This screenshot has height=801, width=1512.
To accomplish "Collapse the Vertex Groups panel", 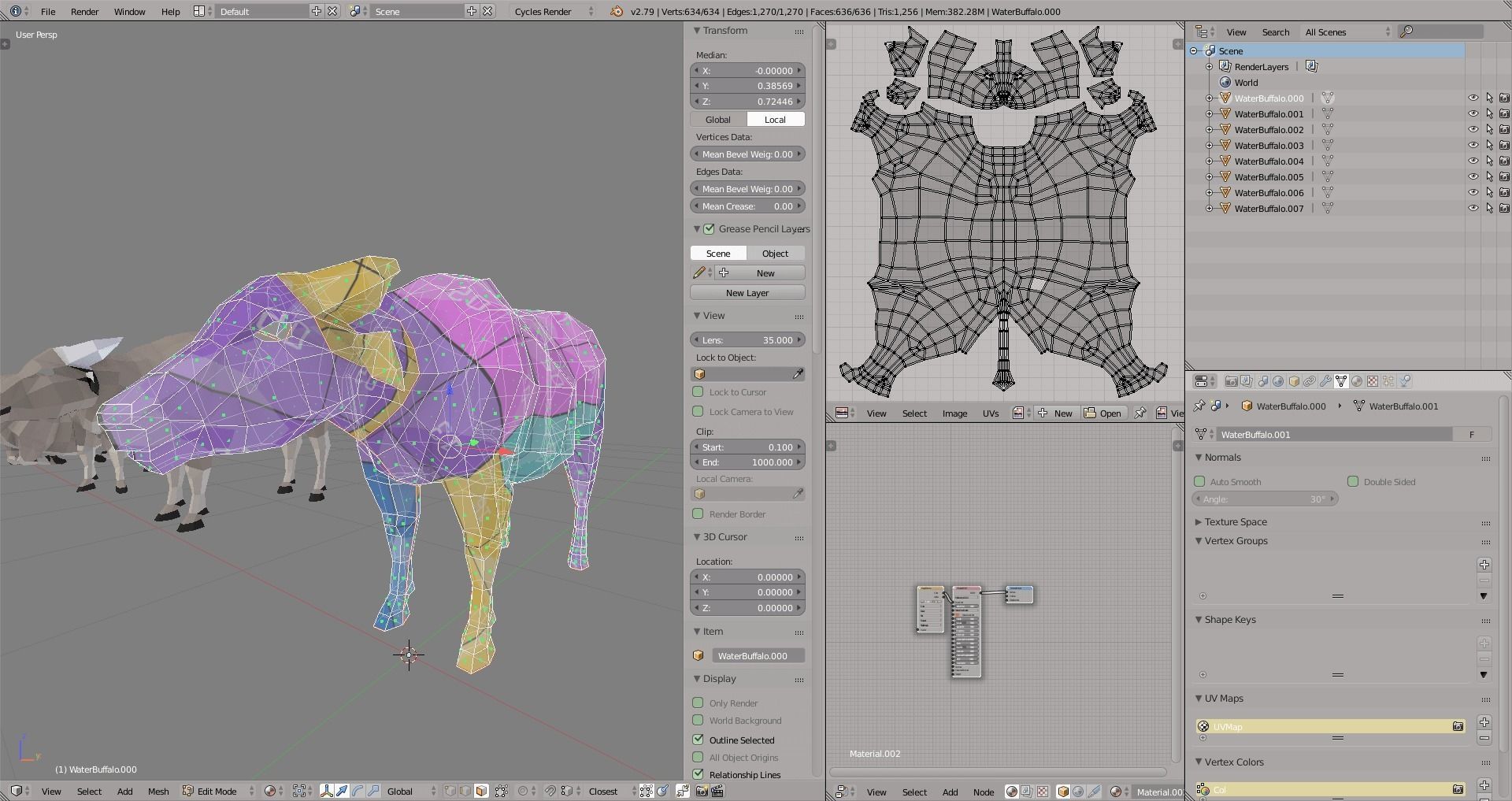I will [1199, 541].
